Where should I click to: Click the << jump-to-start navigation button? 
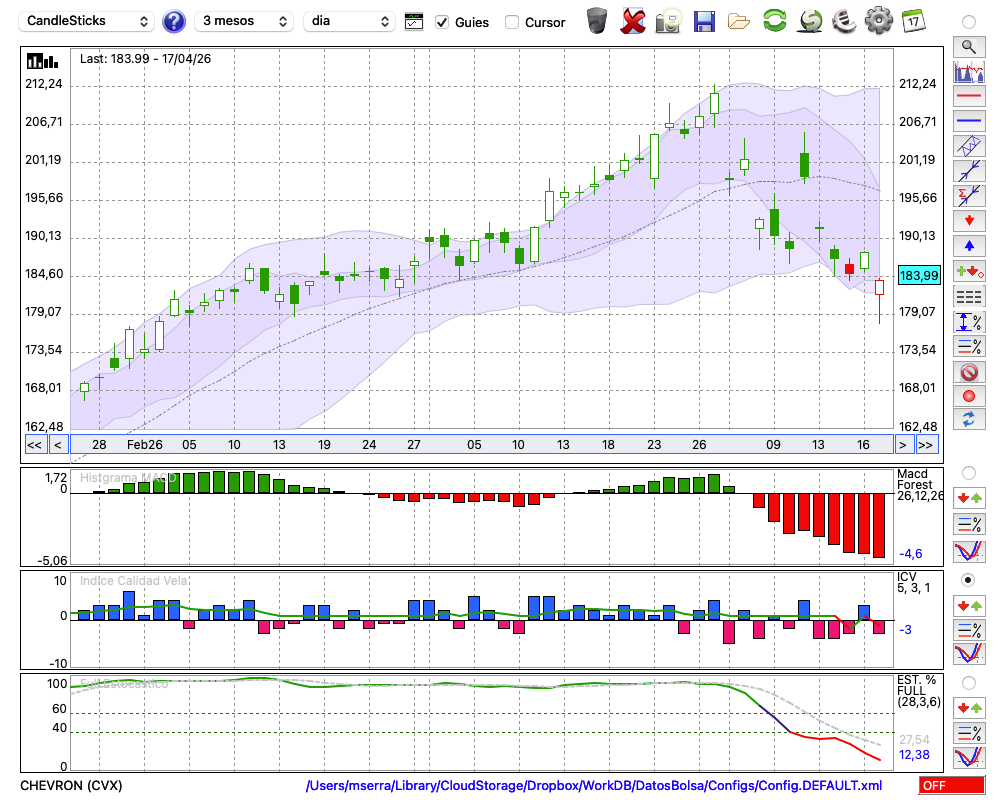pos(34,445)
